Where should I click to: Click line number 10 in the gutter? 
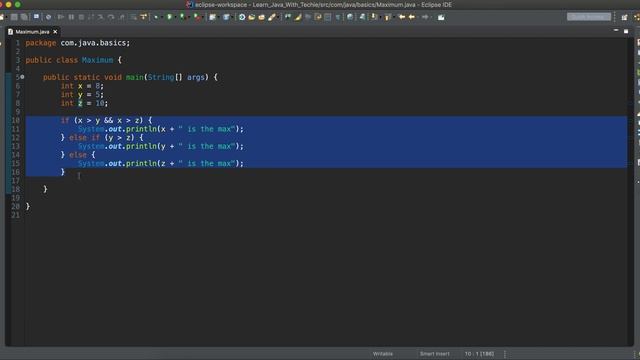click(x=16, y=120)
